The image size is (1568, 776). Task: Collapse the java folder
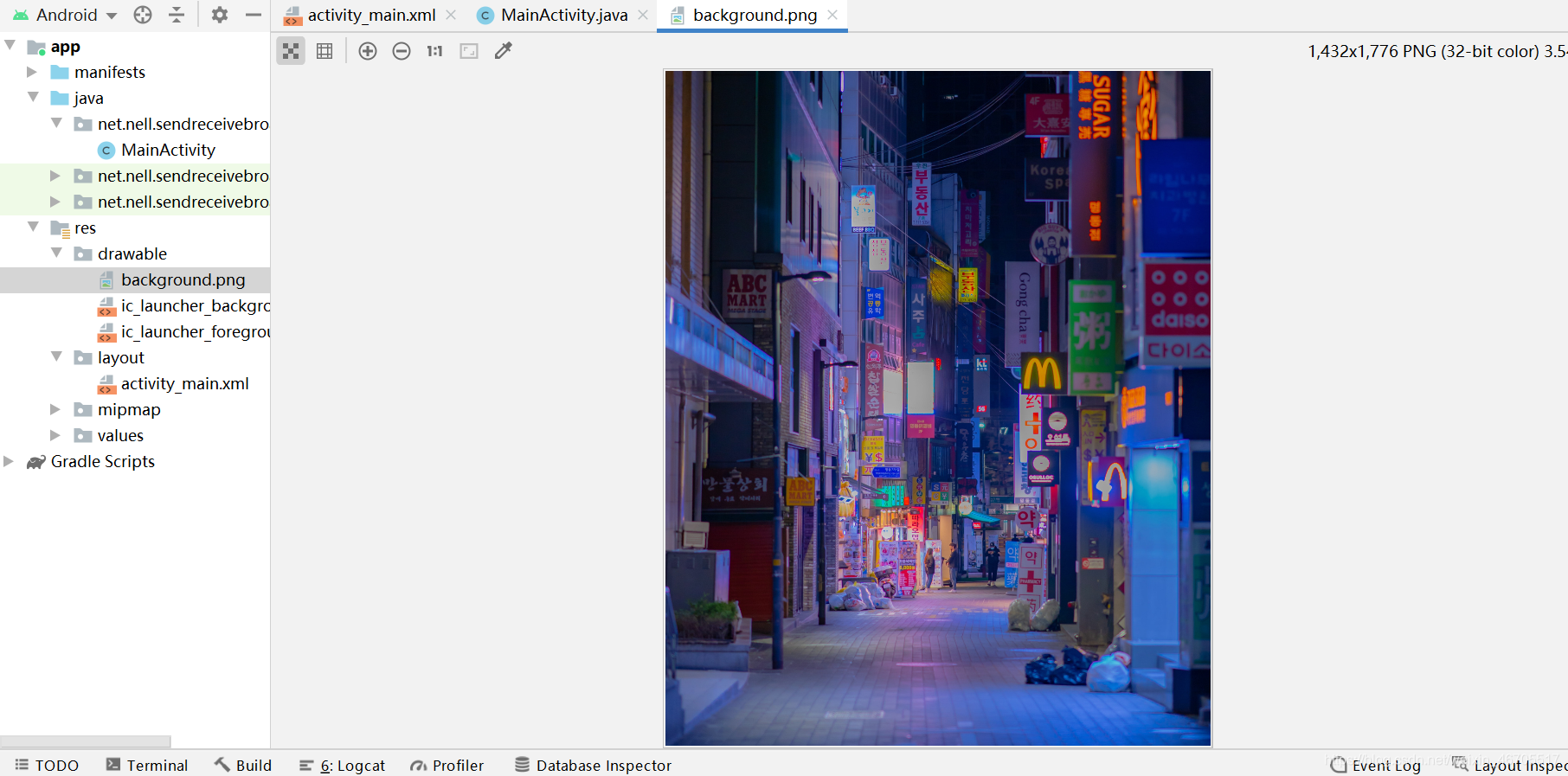tap(33, 98)
